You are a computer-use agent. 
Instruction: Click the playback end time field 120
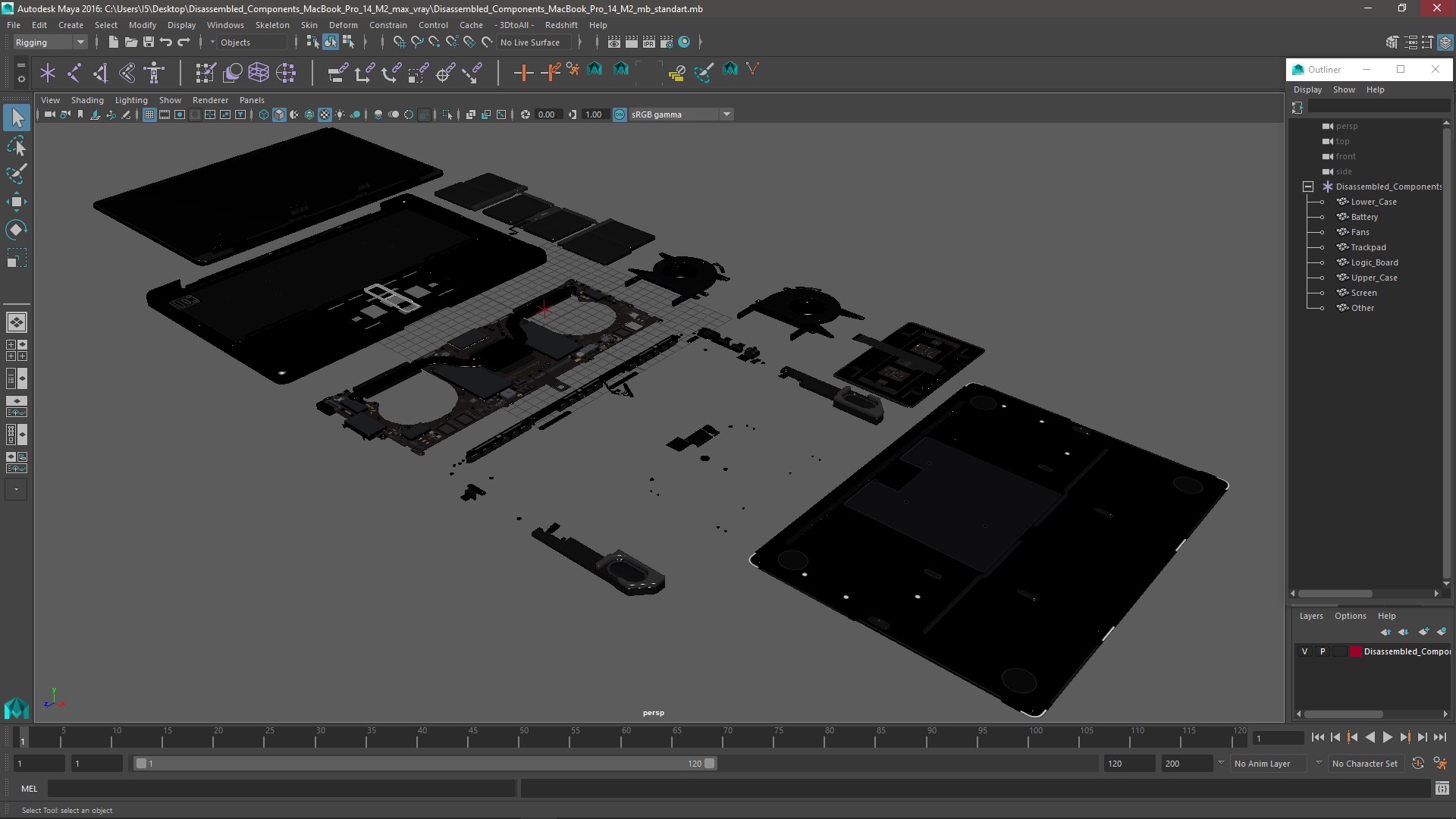1129,764
